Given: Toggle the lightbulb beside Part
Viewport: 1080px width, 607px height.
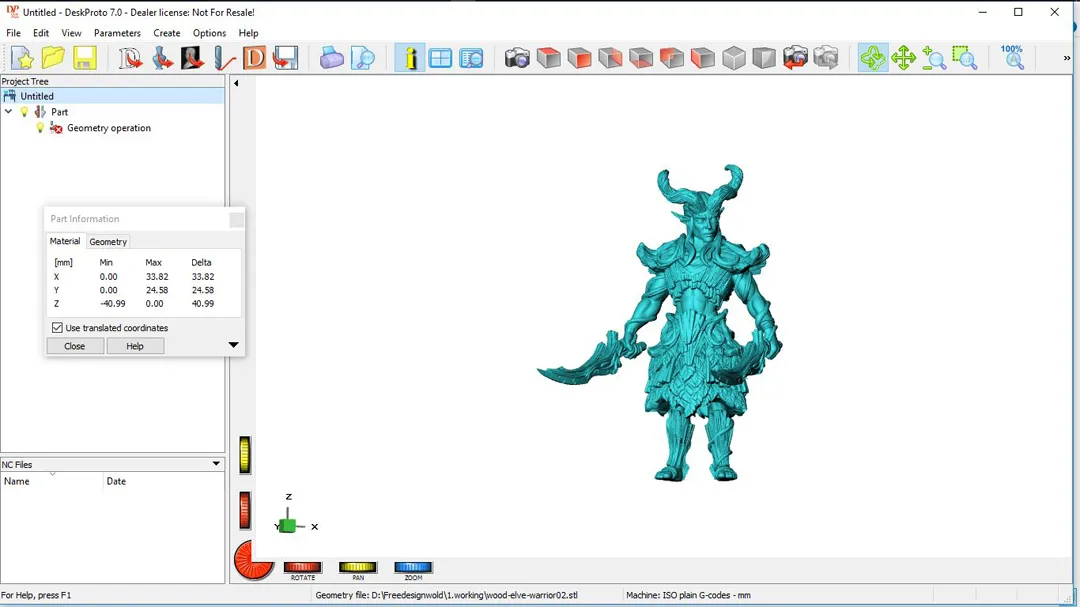Looking at the screenshot, I should click(x=24, y=112).
